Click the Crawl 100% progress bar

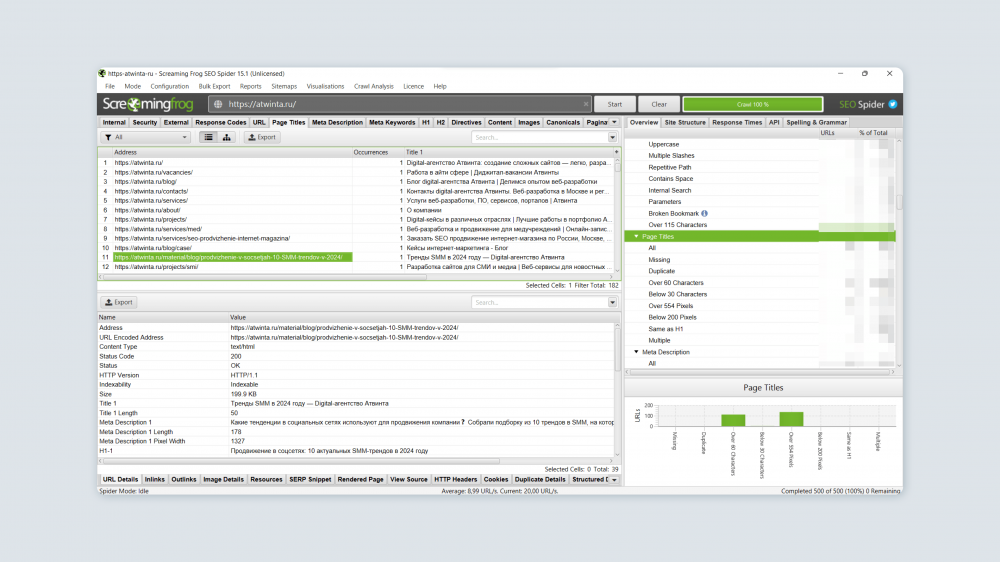[753, 104]
